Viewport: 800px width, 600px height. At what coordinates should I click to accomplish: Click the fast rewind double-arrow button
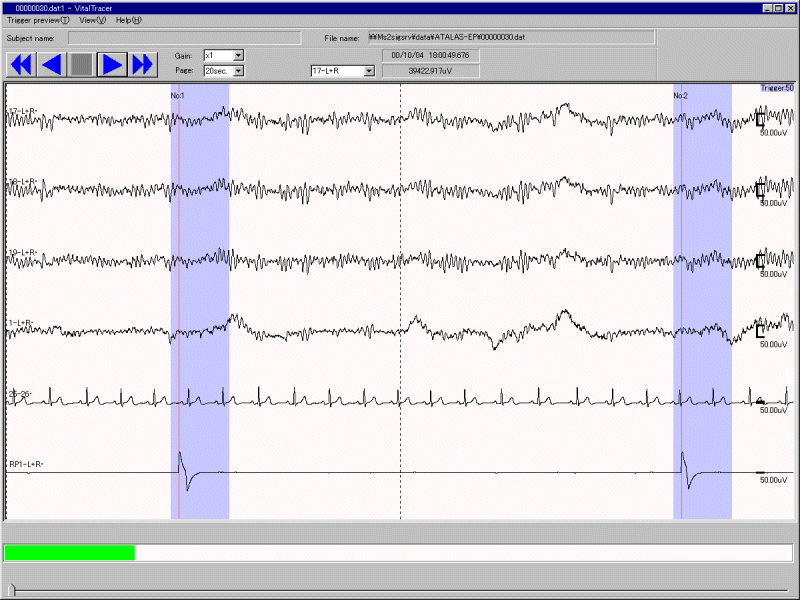[x=21, y=64]
